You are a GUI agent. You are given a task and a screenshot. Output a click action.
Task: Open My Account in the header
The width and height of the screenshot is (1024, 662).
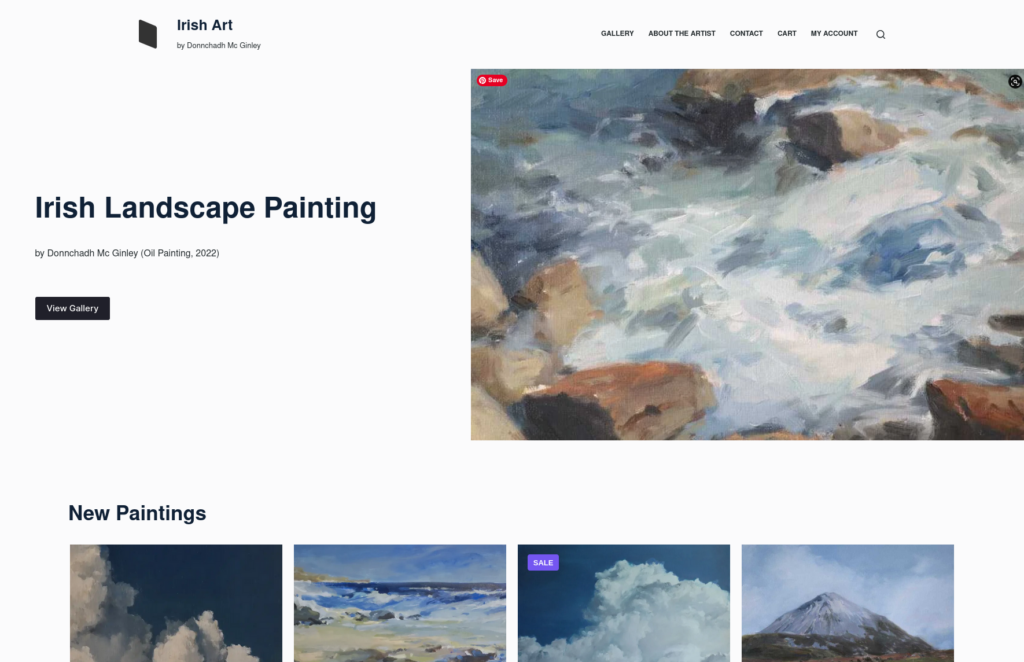click(x=834, y=33)
